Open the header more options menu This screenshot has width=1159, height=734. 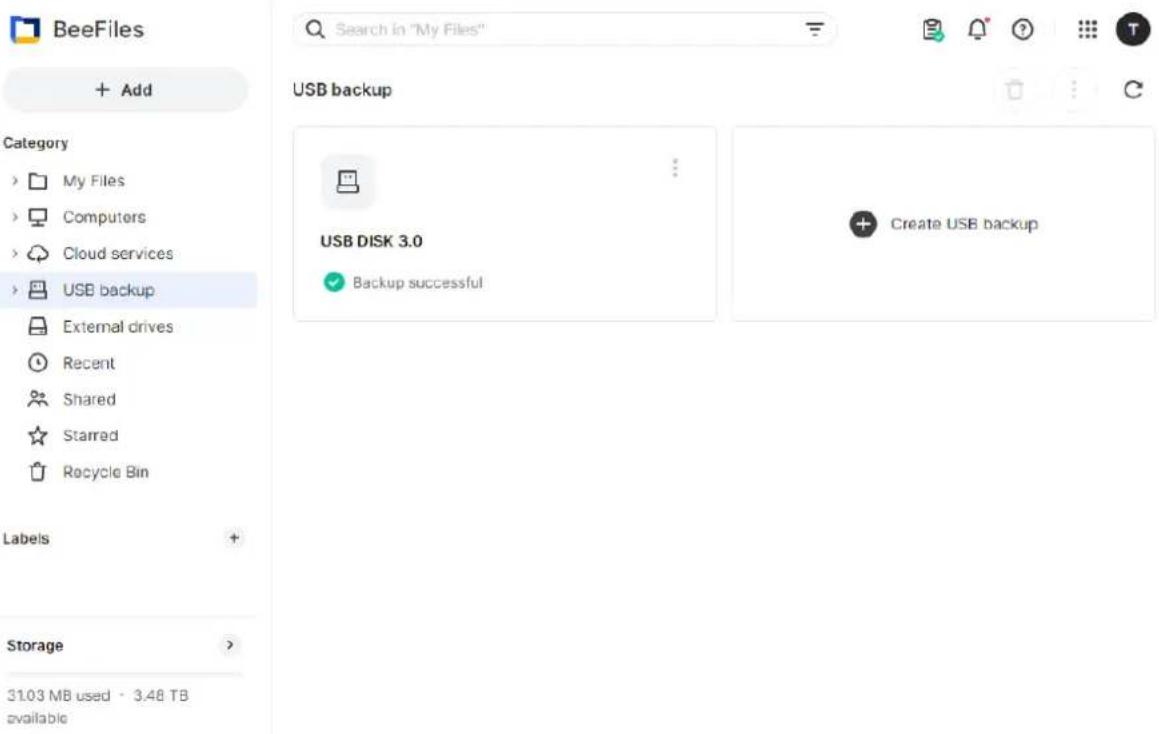click(x=1074, y=89)
